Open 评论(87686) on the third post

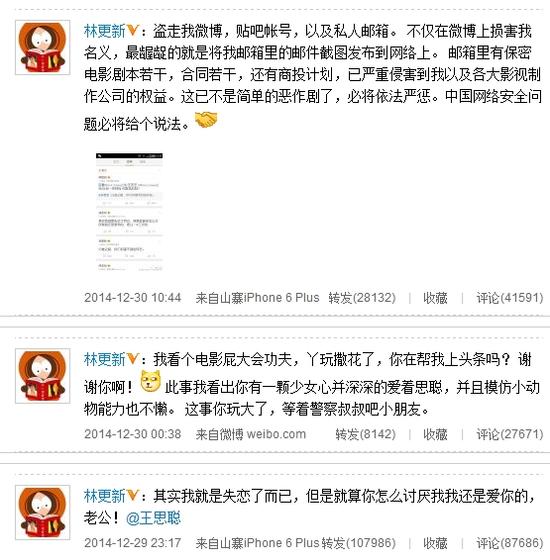(510, 543)
